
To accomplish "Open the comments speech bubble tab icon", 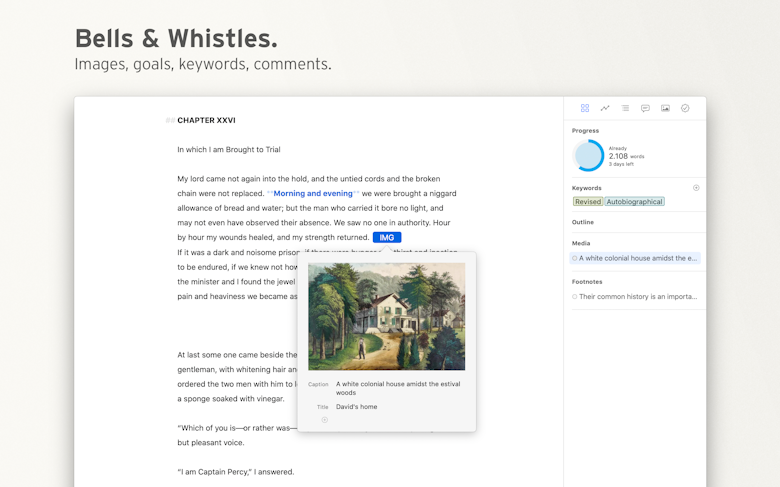I will [x=645, y=108].
